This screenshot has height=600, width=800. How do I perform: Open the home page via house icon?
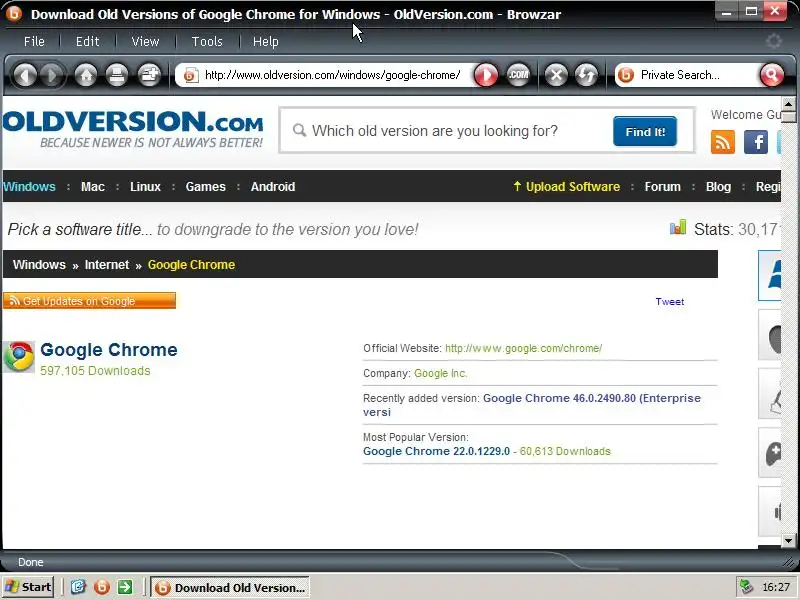tap(86, 76)
